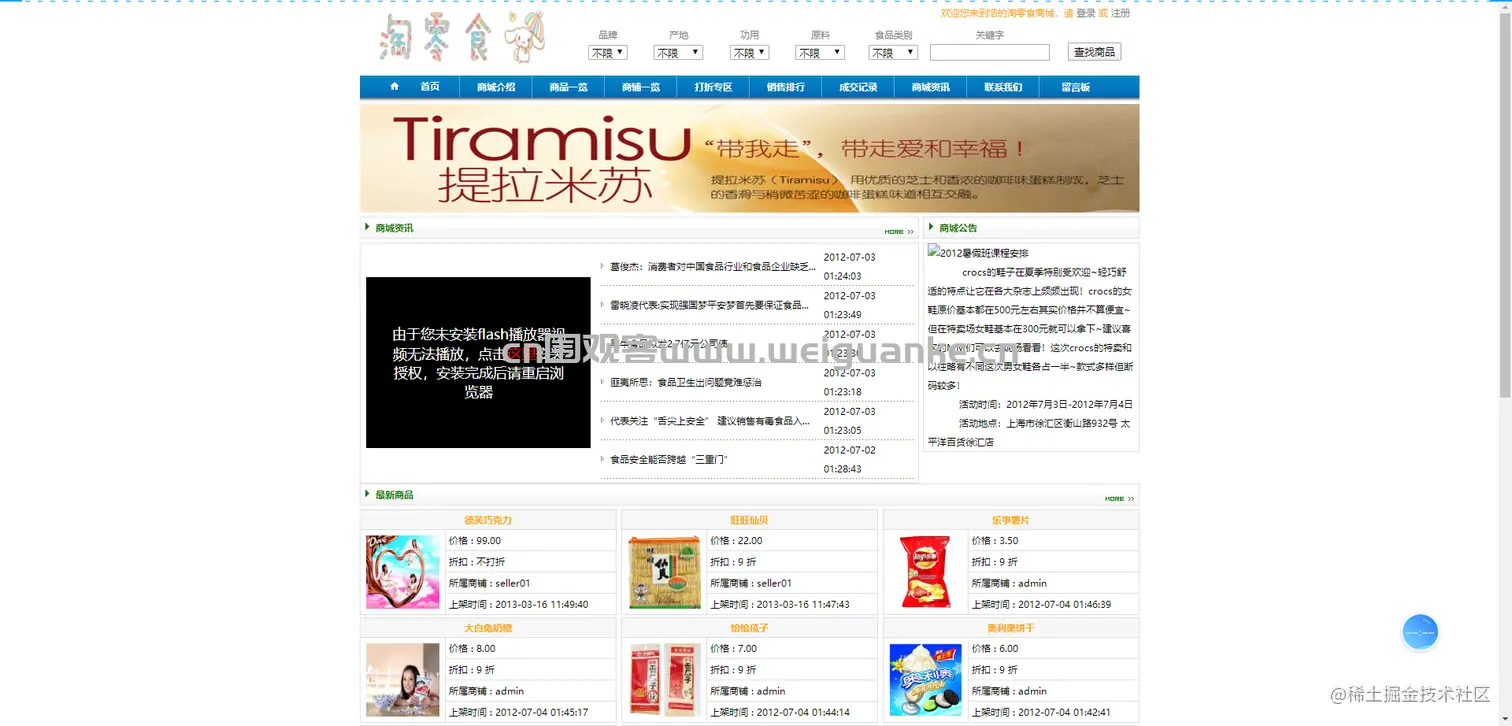Open 联系我们 navigation item

point(1003,87)
